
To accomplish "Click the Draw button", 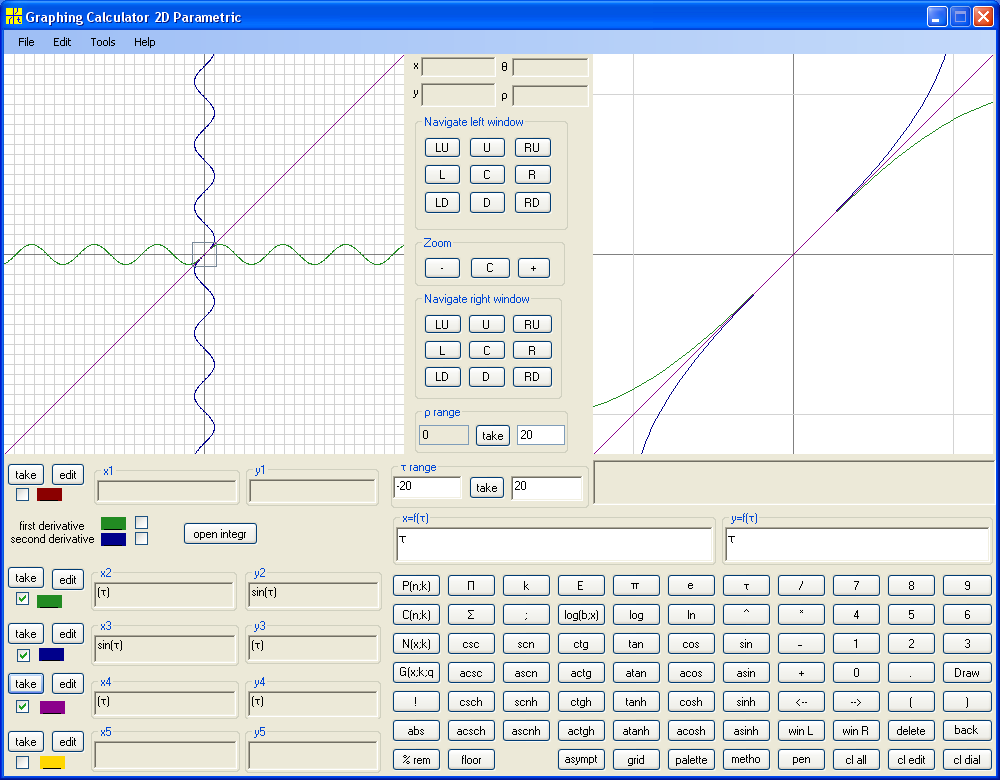I will (966, 673).
